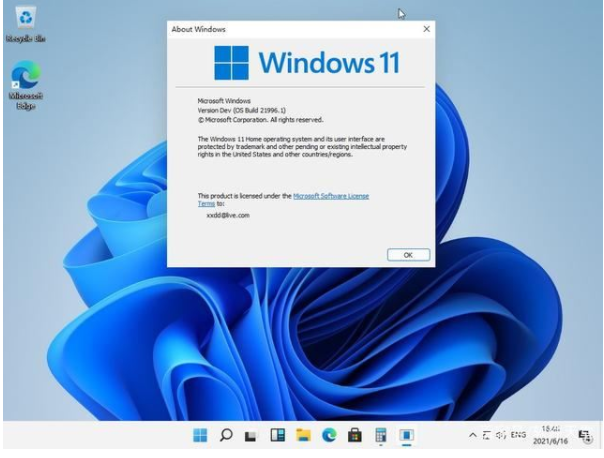The height and width of the screenshot is (458, 604).
Task: Click the Windows 11 logo banner
Action: coord(307,63)
